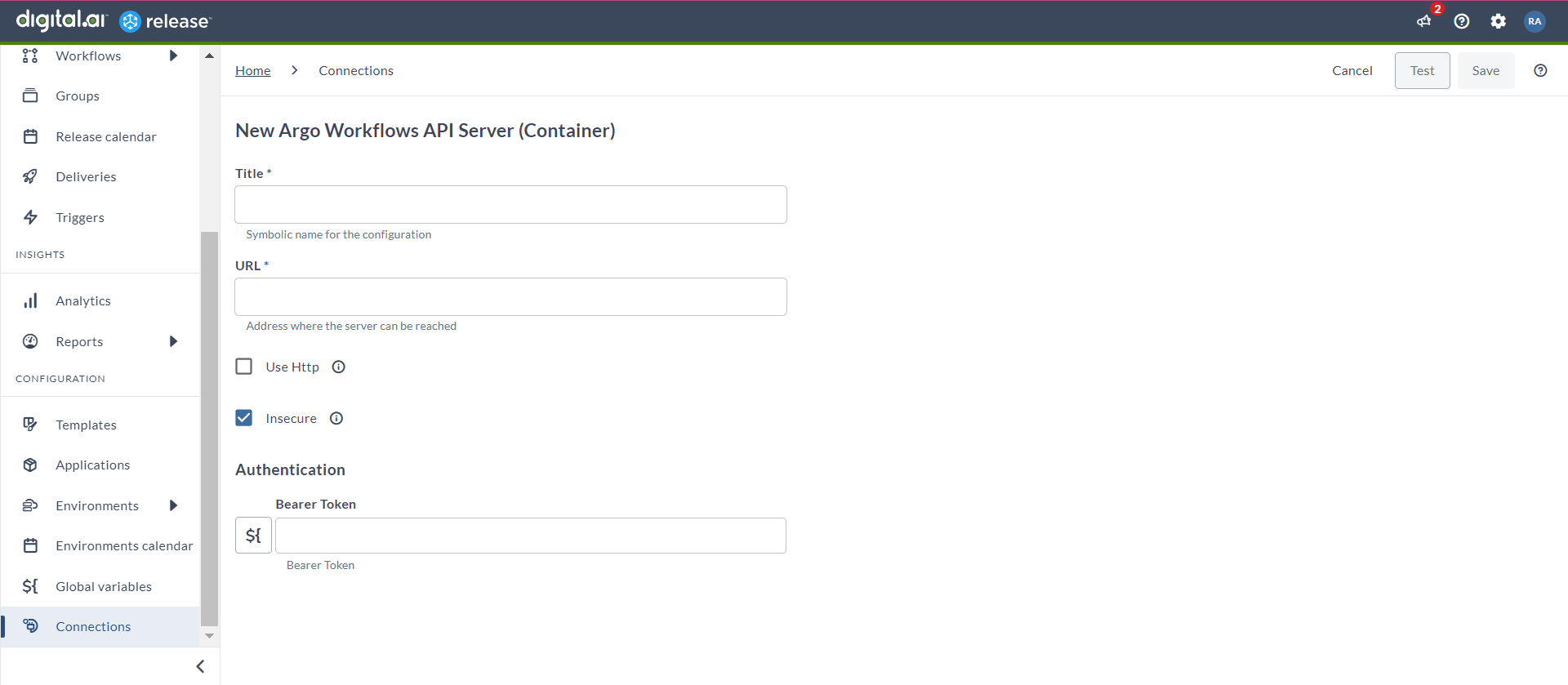Open Applications in the sidebar

click(93, 465)
